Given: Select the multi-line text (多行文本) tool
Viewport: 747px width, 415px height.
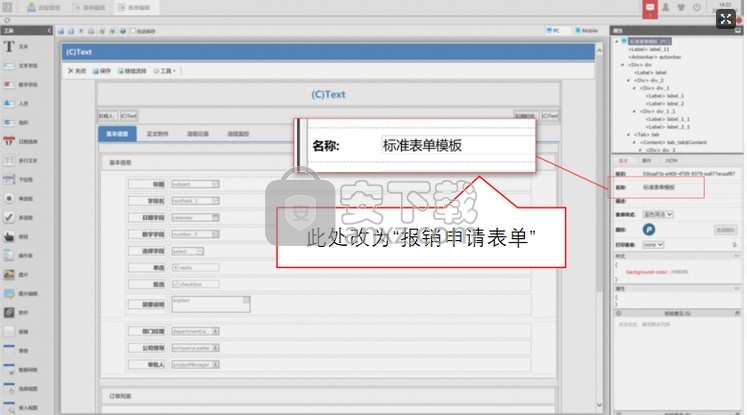Looking at the screenshot, I should tap(9, 161).
